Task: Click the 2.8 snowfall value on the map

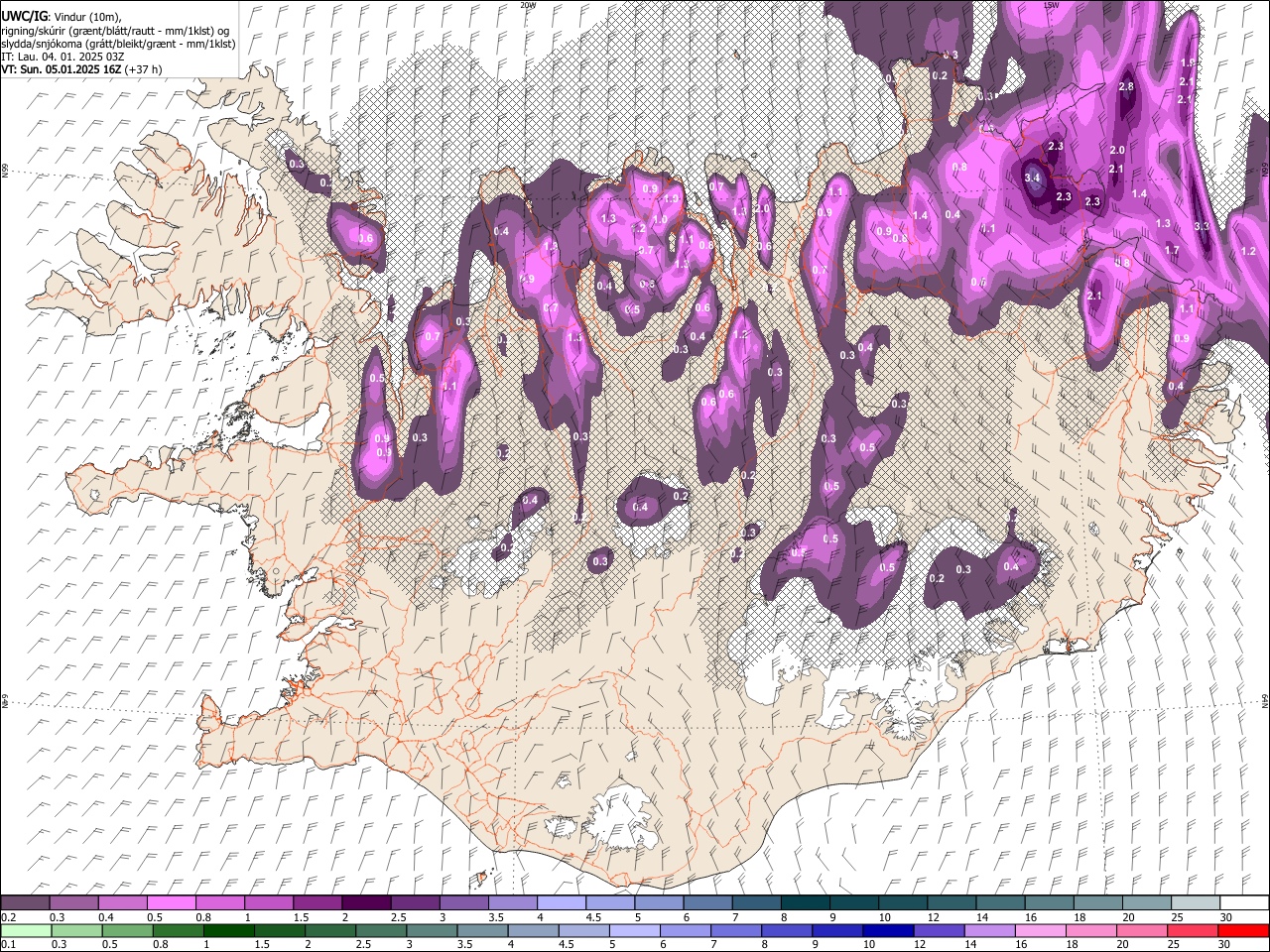Action: click(x=1126, y=87)
